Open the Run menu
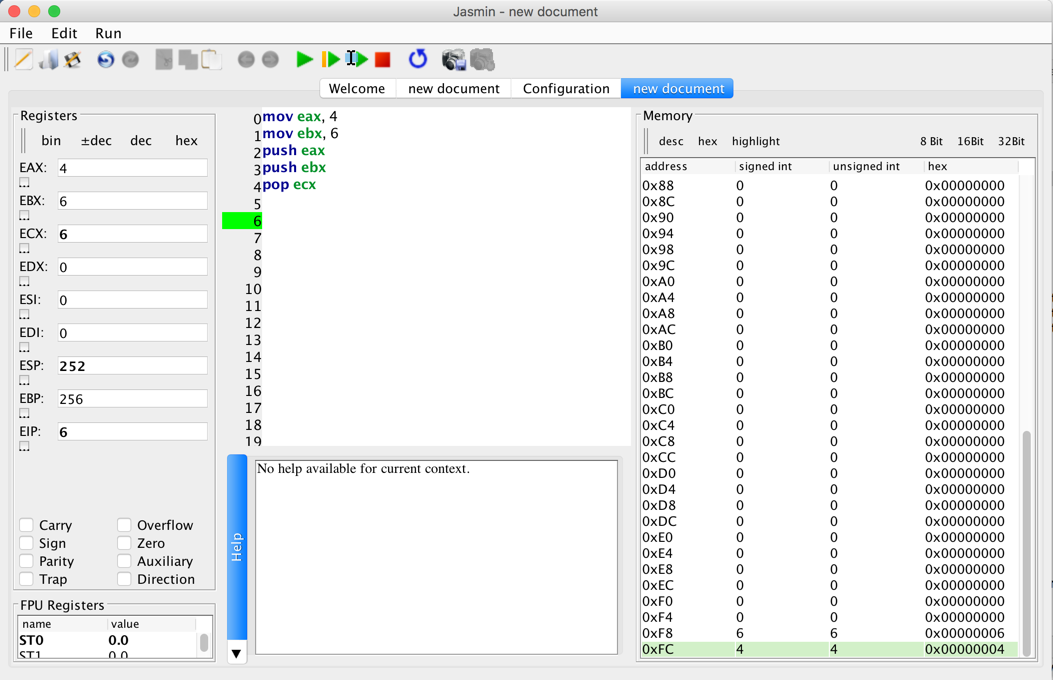This screenshot has height=680, width=1053. coord(108,33)
